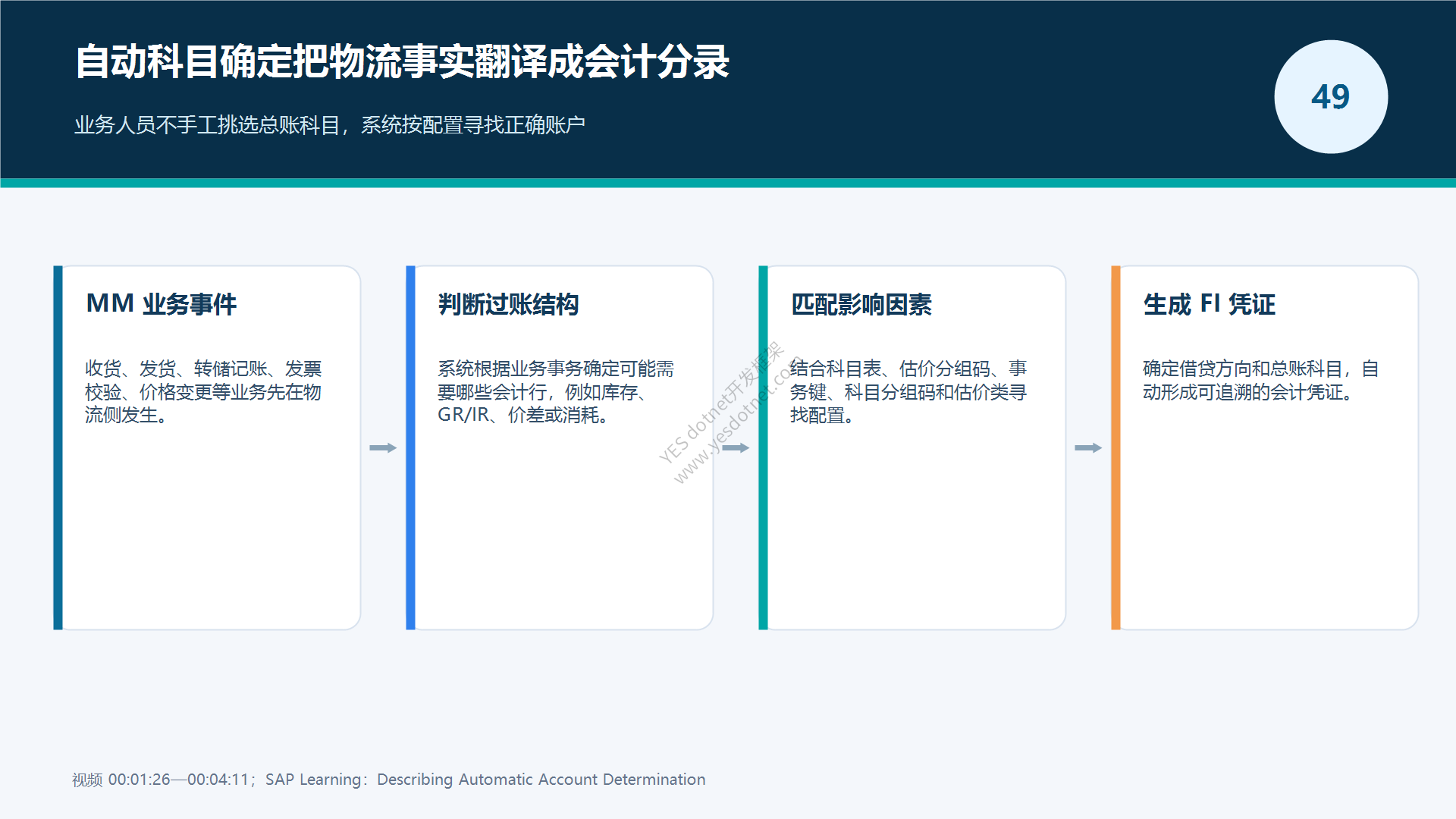Image resolution: width=1456 pixels, height=819 pixels.
Task: Select the 判断过账结构 card heading
Action: 509,304
